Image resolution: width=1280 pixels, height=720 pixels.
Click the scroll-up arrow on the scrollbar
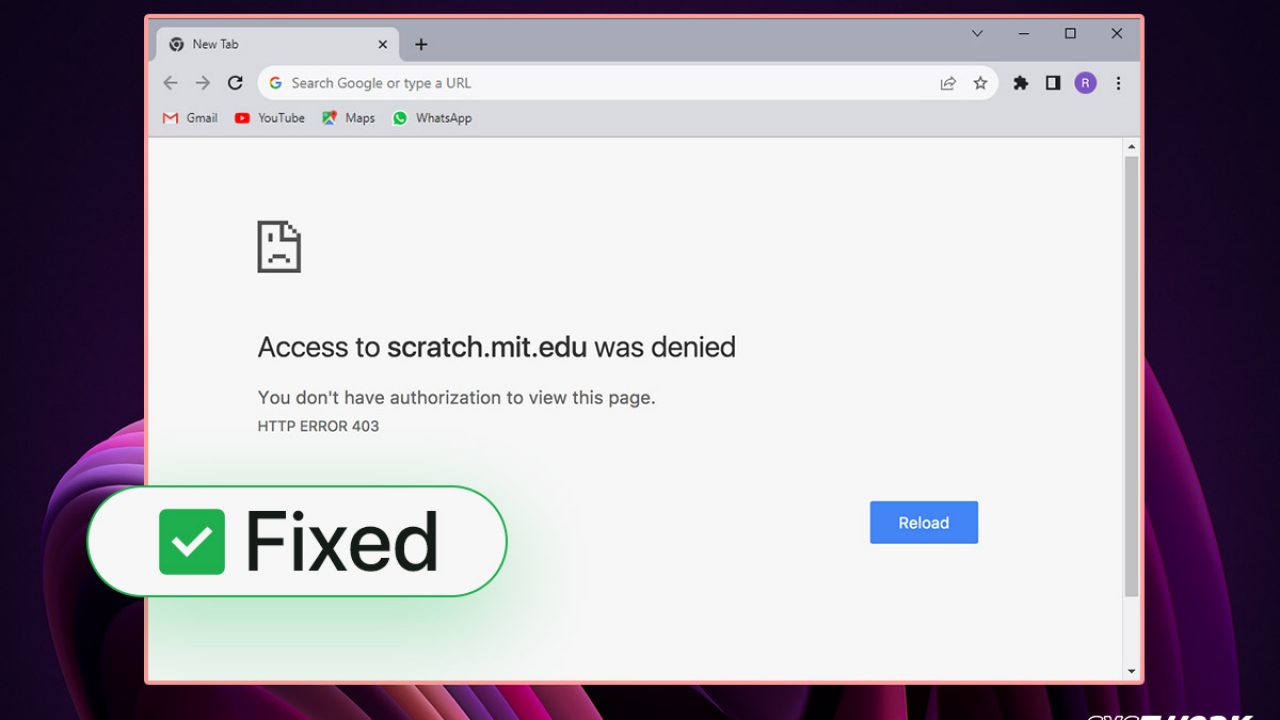(1132, 145)
